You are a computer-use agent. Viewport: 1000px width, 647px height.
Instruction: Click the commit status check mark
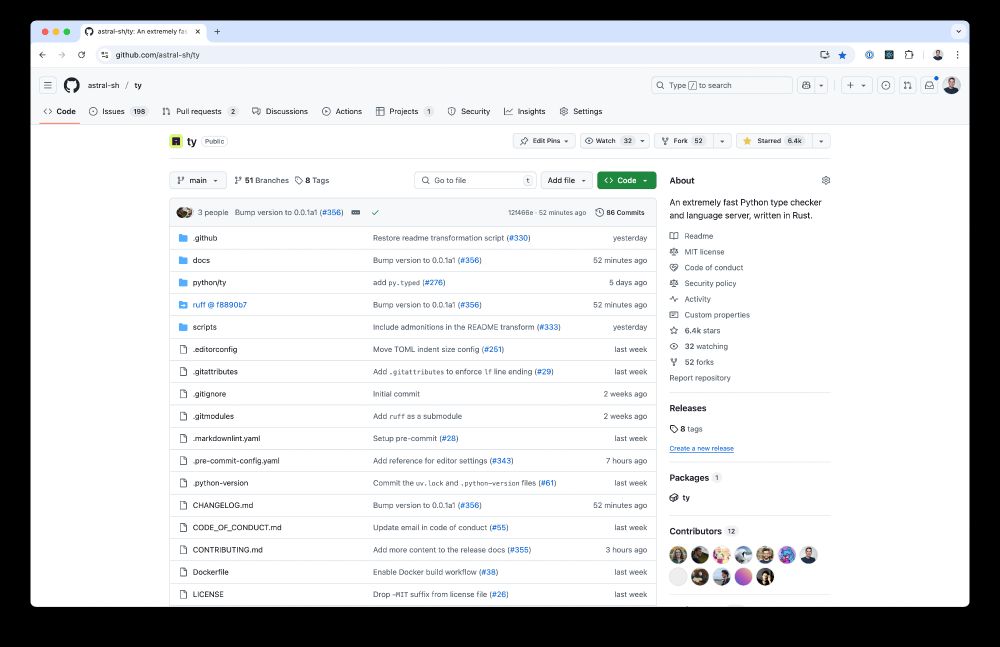click(x=375, y=212)
